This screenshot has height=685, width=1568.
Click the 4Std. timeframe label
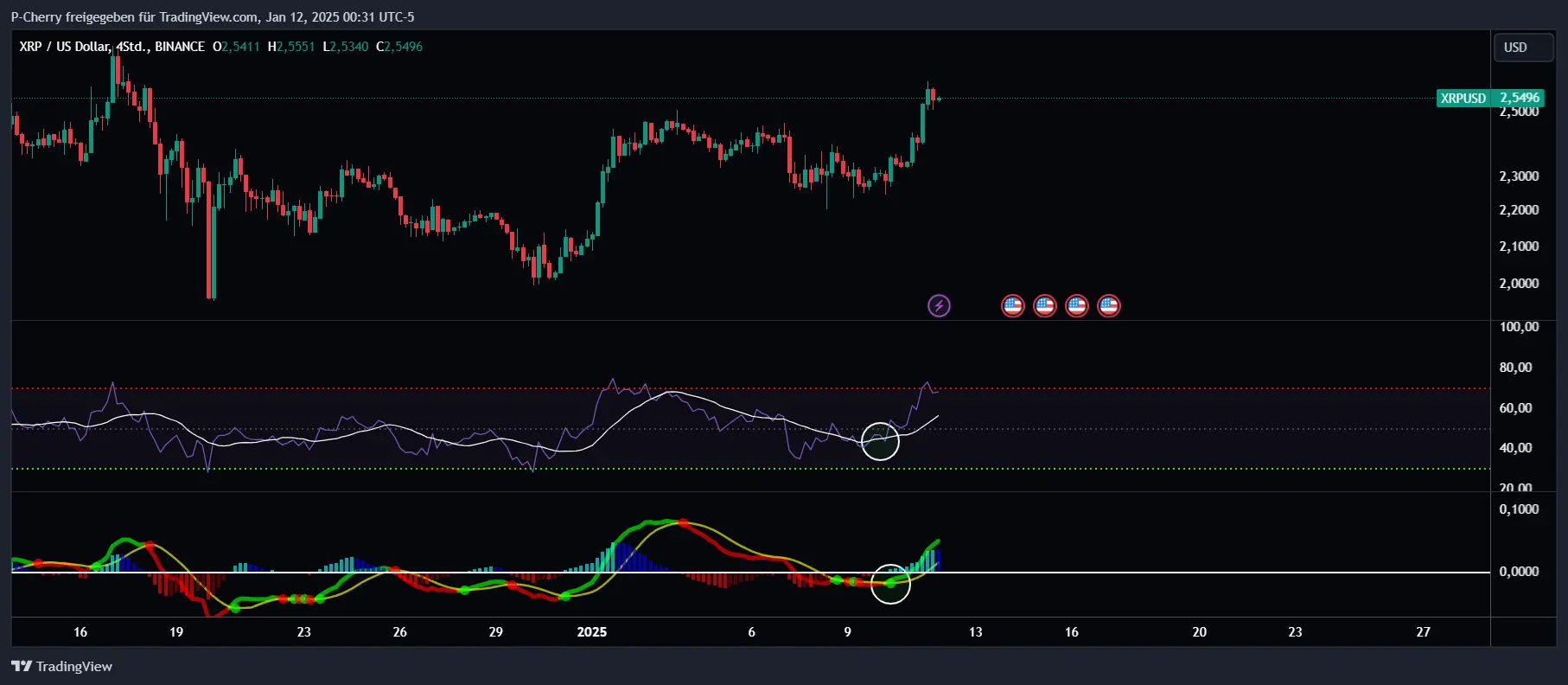click(133, 47)
